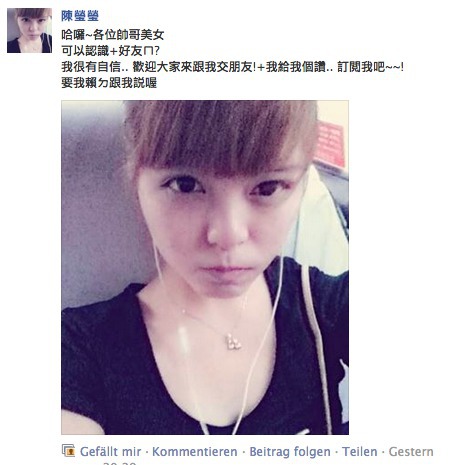
Task: Click the text line 可以認識+好友ㄇ?
Action: pyautogui.click(x=111, y=51)
